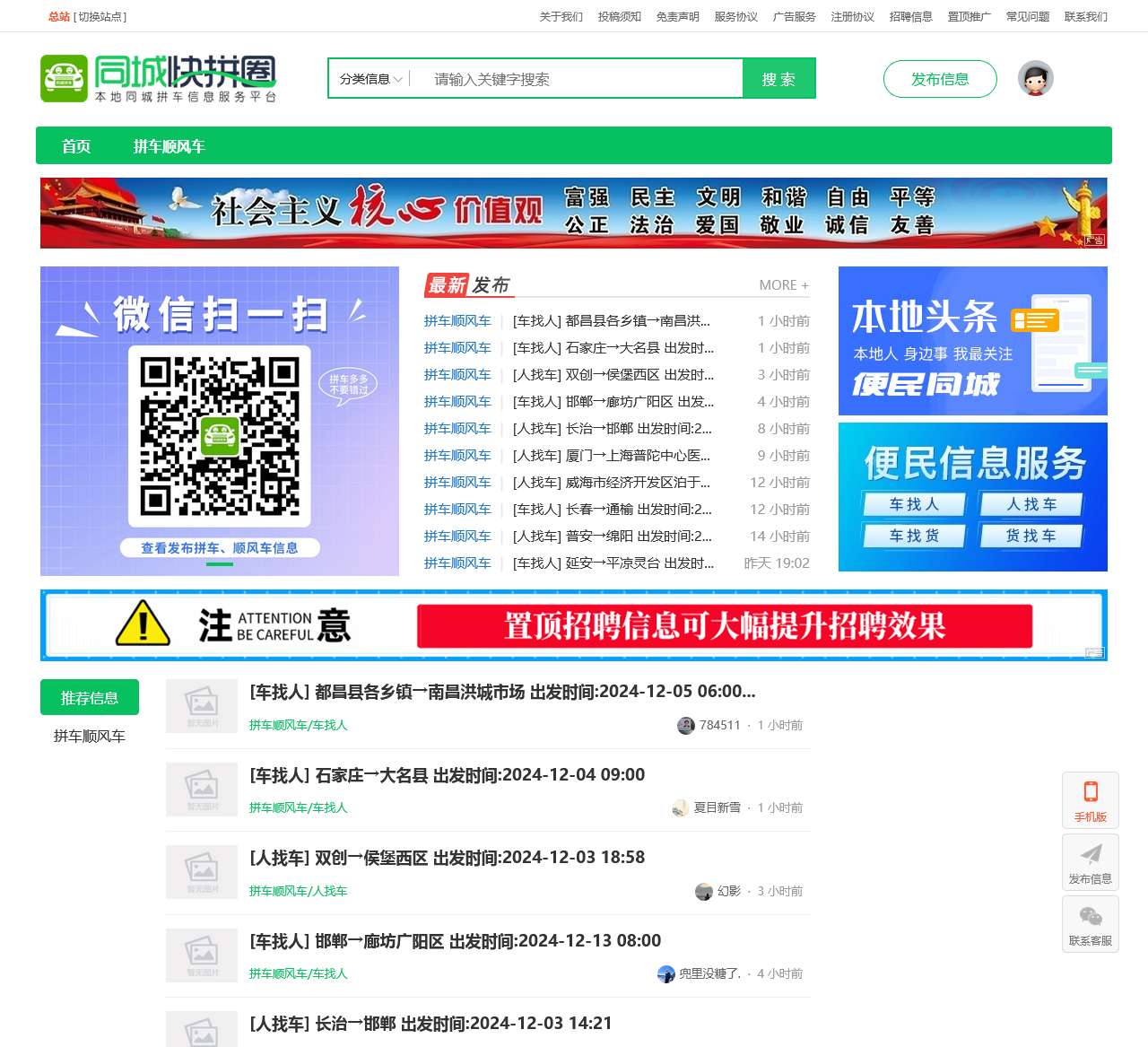Click the green carousel indicator under QR banner
1148x1047 pixels.
220,564
